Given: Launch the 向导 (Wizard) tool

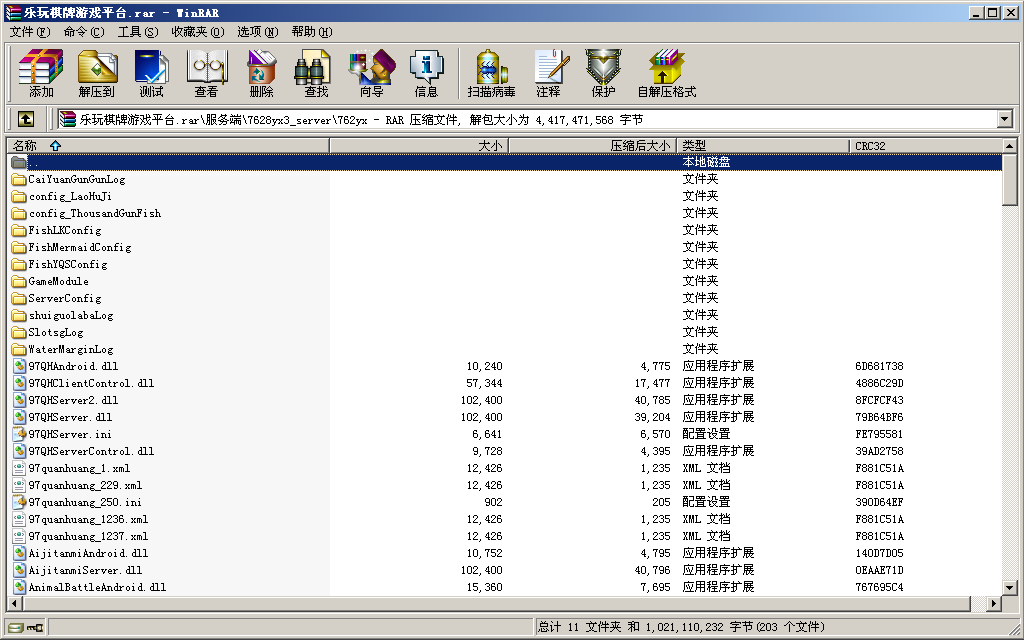Looking at the screenshot, I should pos(371,73).
